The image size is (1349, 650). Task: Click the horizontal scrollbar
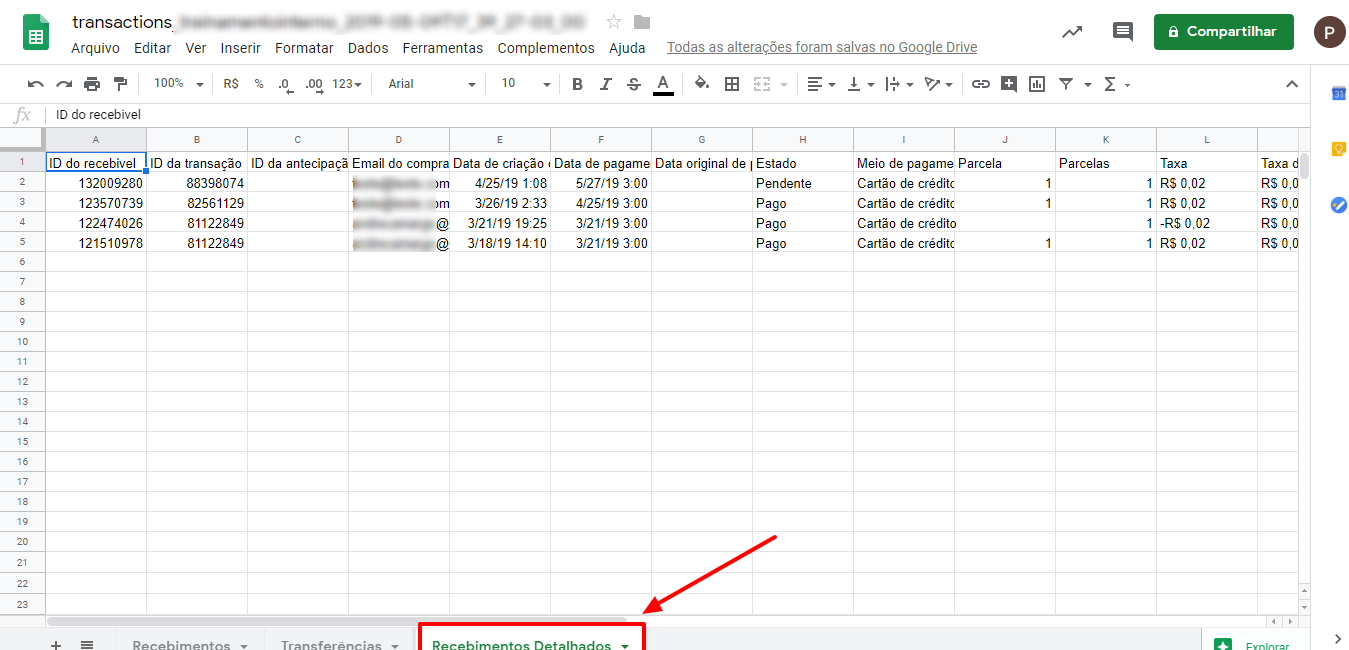[337, 621]
